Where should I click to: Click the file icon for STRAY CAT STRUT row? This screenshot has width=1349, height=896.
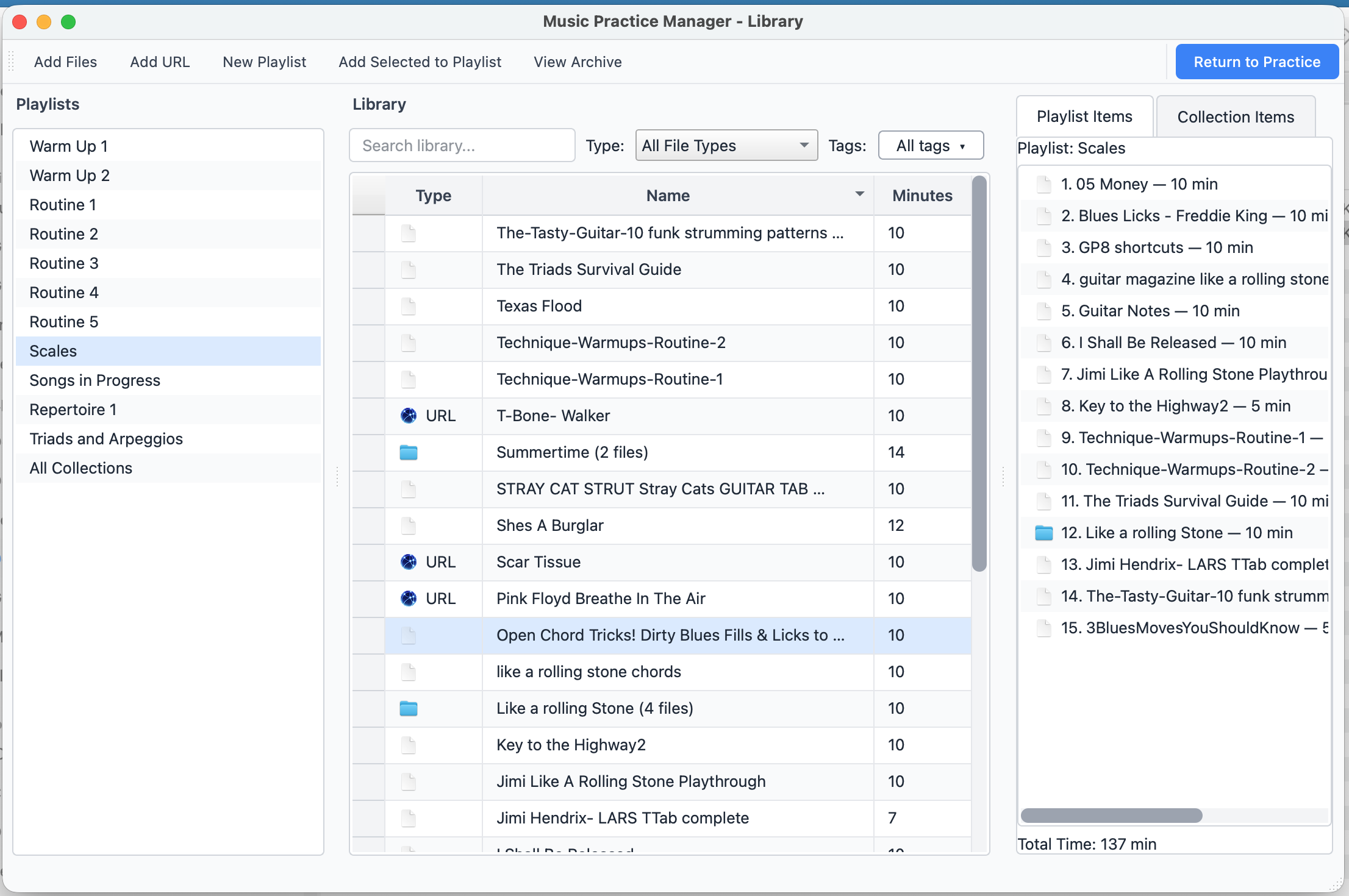409,489
